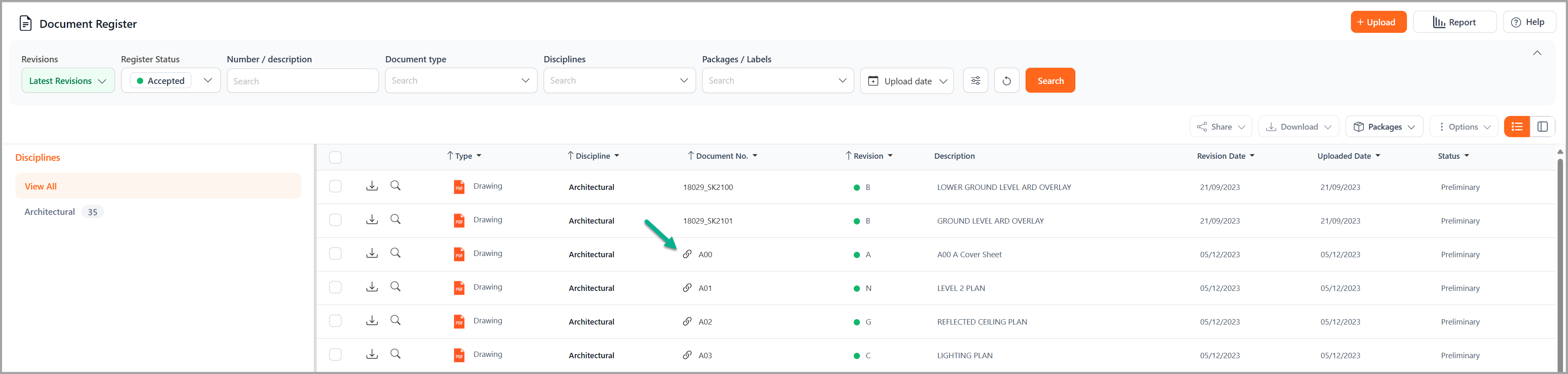
Task: Click the link icon beside A00
Action: 687,254
